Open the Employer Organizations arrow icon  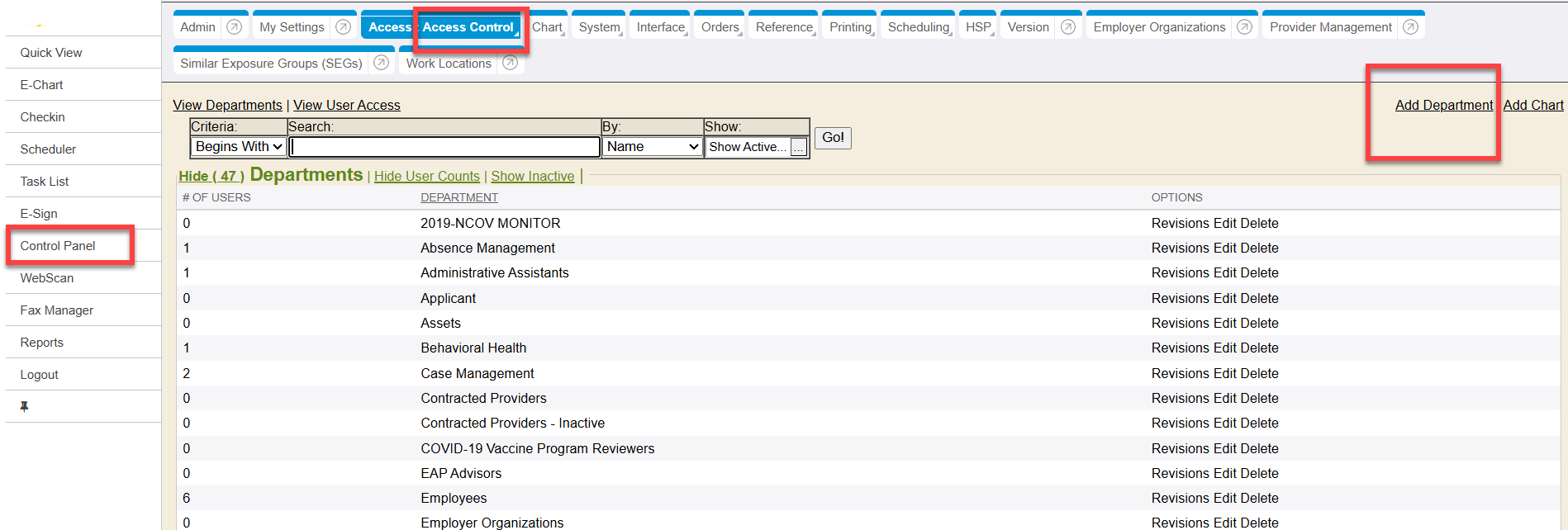(x=1244, y=27)
